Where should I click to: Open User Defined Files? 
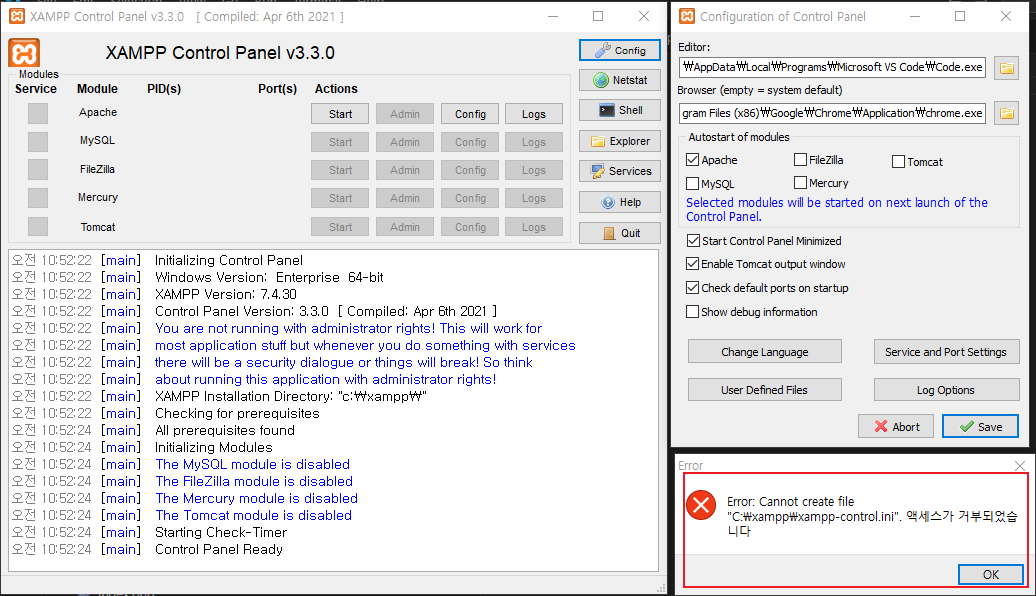[764, 389]
